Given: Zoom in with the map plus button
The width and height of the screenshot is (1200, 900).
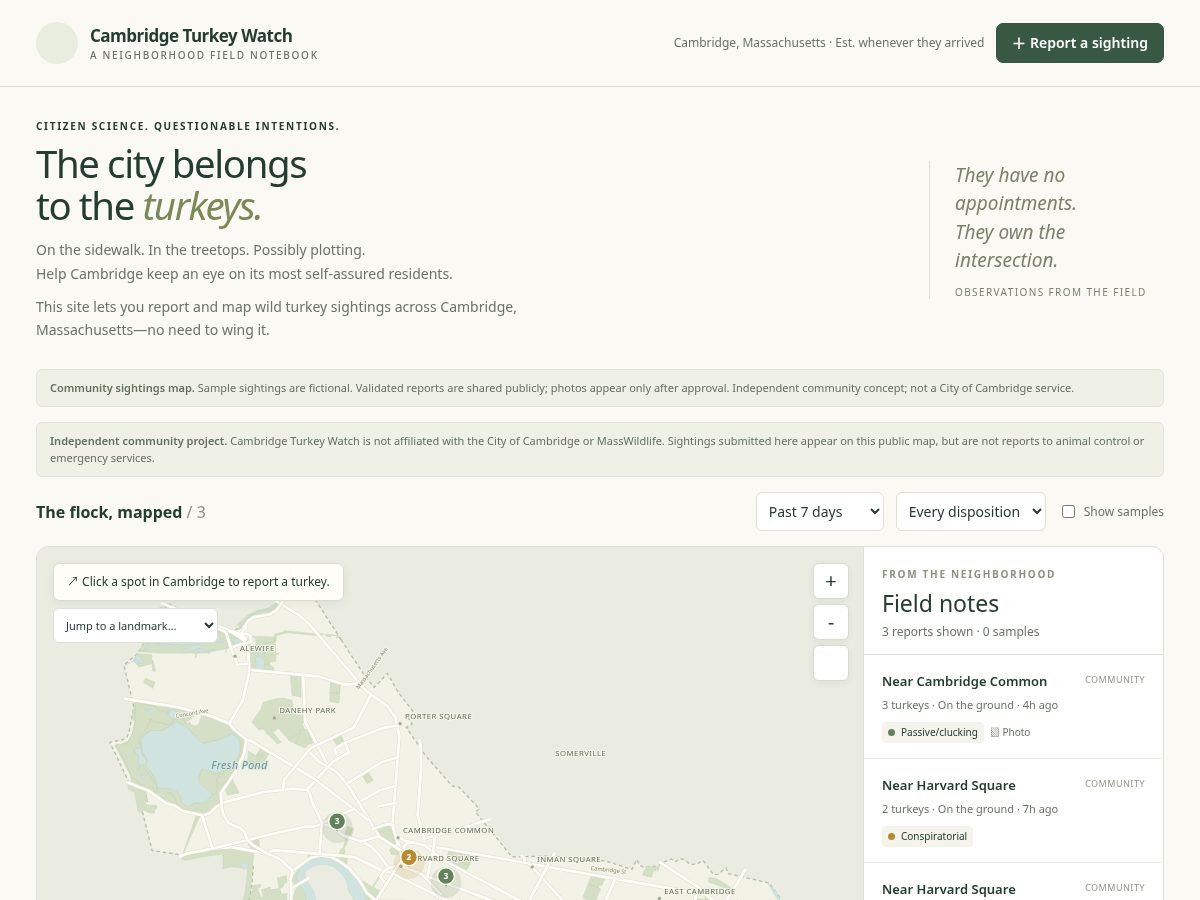Looking at the screenshot, I should point(831,581).
